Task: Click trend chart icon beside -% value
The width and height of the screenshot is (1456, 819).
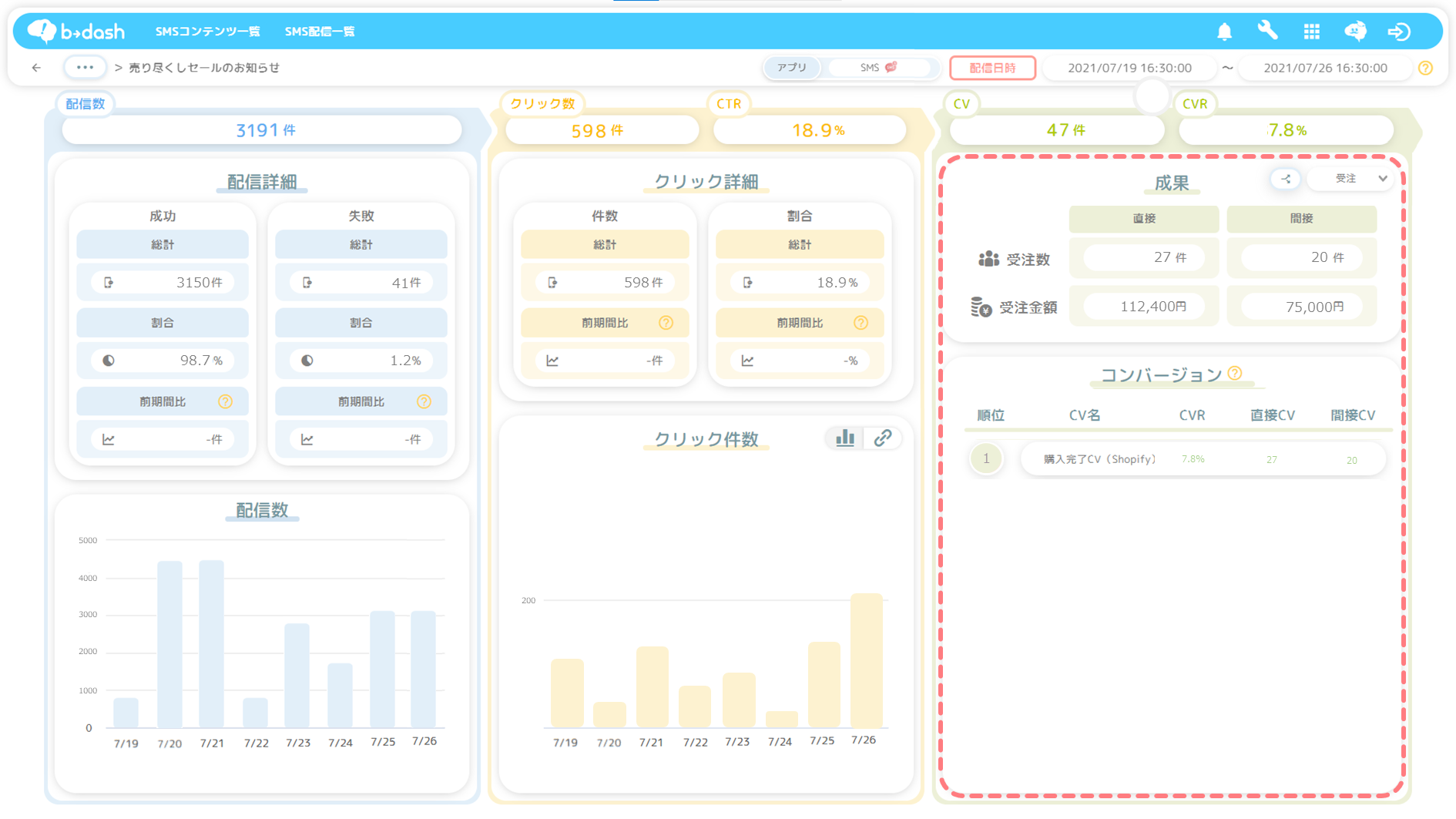Action: (747, 361)
